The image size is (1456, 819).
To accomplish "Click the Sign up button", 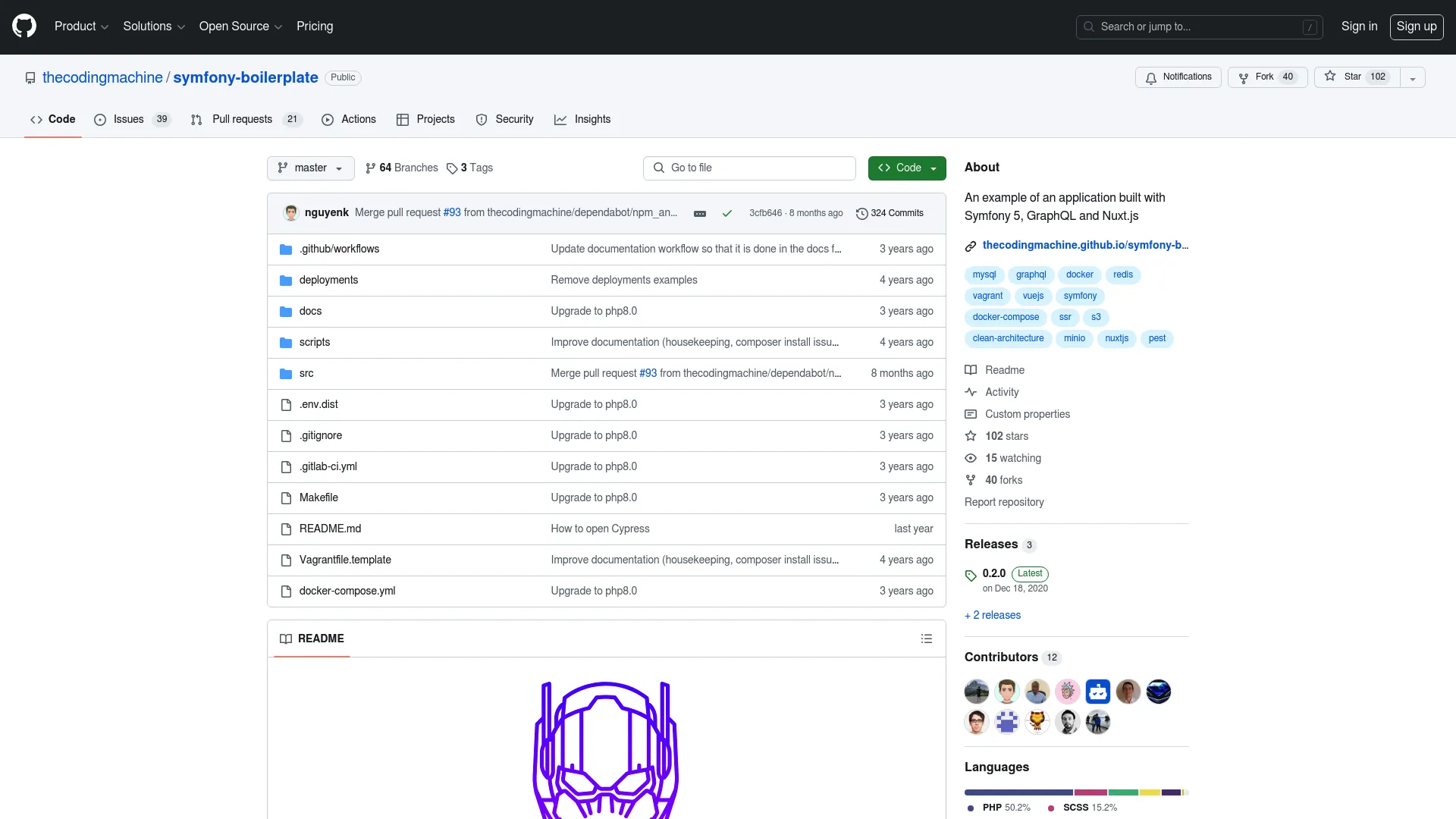I will coord(1416,27).
